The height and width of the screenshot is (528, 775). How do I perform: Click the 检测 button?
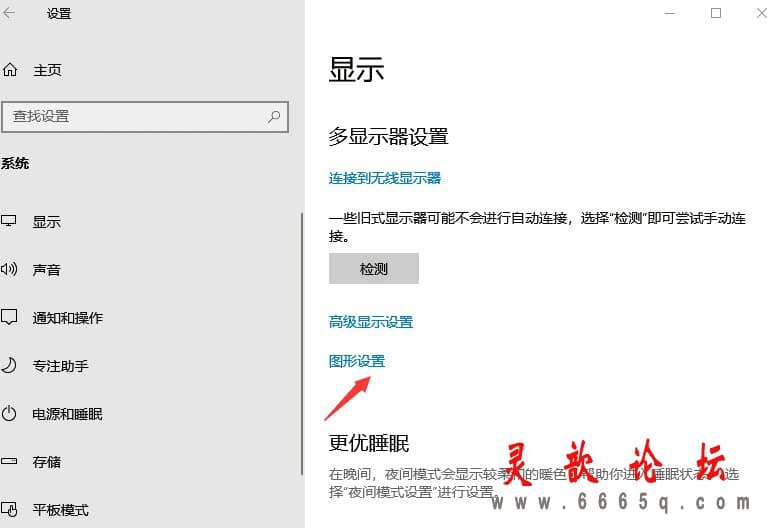374,268
